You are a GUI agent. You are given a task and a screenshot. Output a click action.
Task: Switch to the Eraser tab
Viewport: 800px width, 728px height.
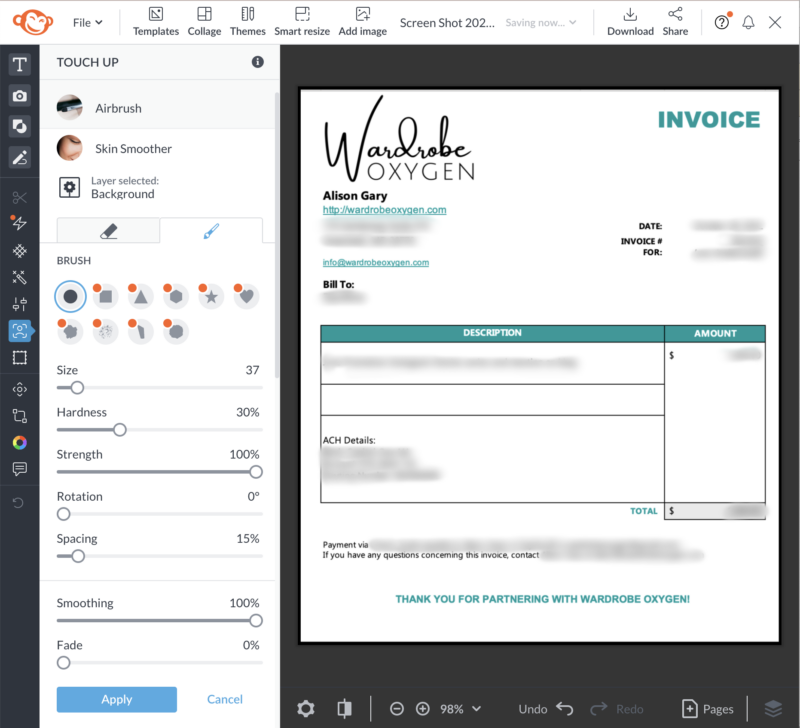108,231
